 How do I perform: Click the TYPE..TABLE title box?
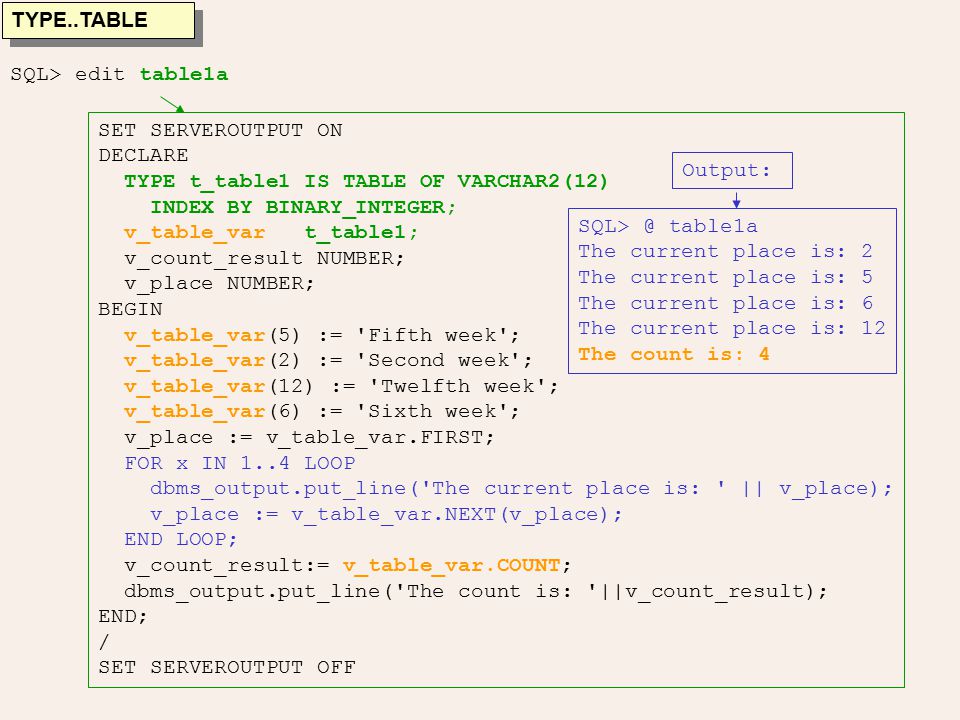click(x=99, y=20)
